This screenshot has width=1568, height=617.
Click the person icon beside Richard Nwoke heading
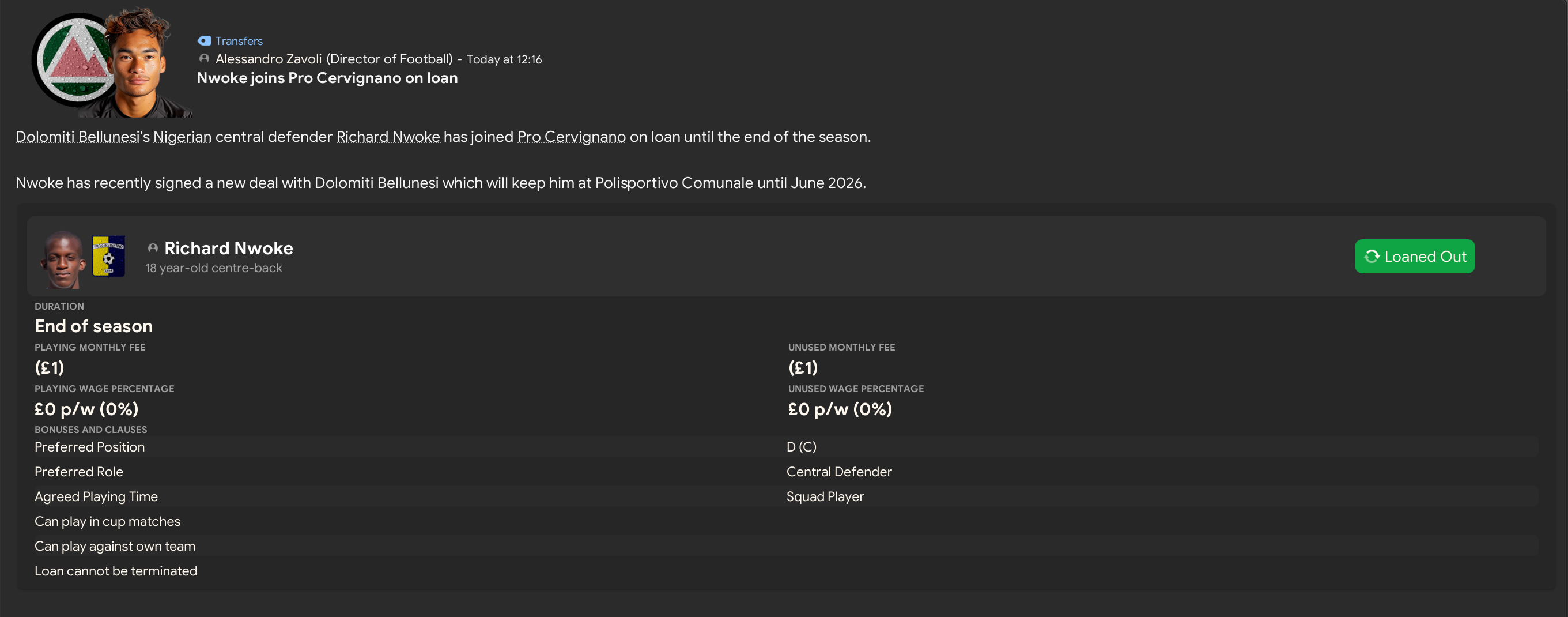pyautogui.click(x=153, y=249)
